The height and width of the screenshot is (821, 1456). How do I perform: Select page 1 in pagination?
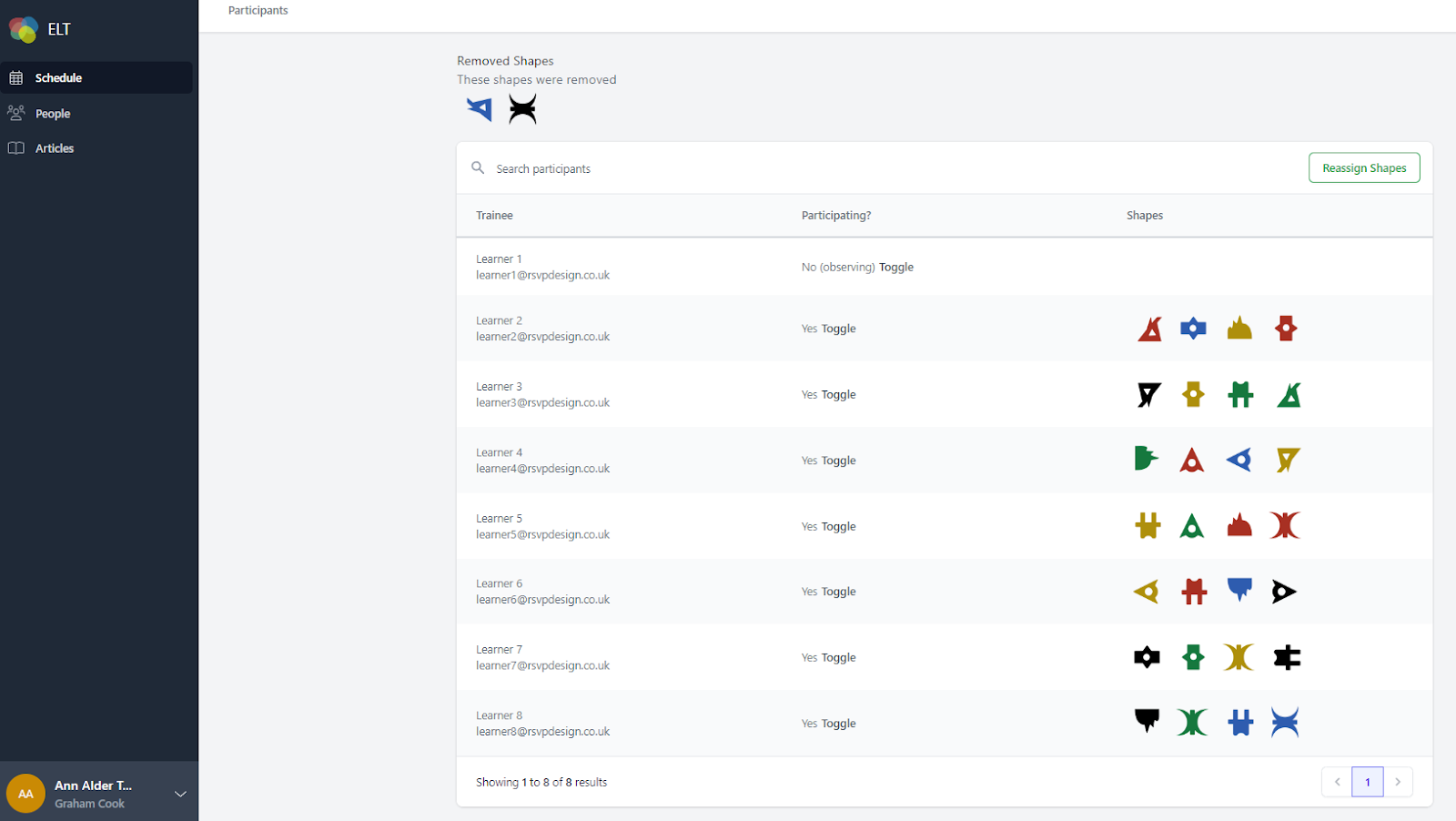click(x=1367, y=782)
